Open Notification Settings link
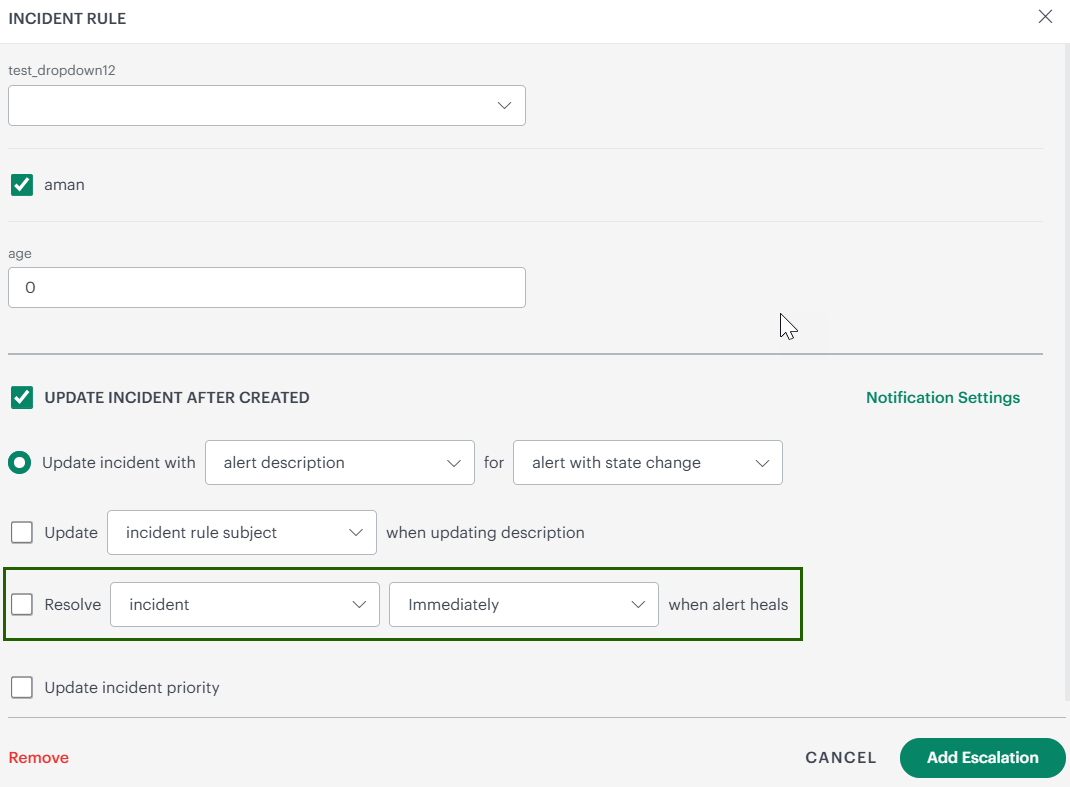This screenshot has width=1070, height=787. click(x=942, y=398)
